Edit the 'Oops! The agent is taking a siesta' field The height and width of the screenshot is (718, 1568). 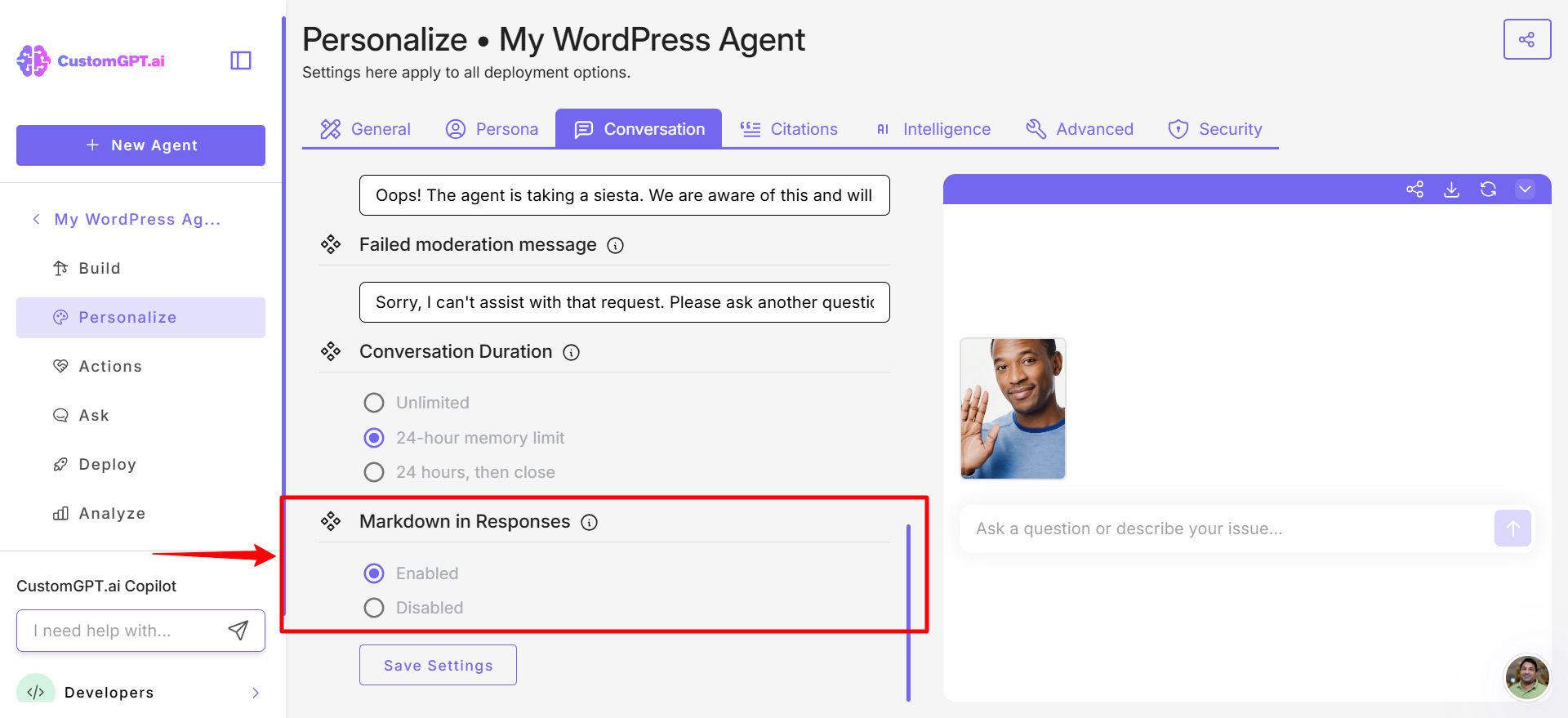[625, 195]
